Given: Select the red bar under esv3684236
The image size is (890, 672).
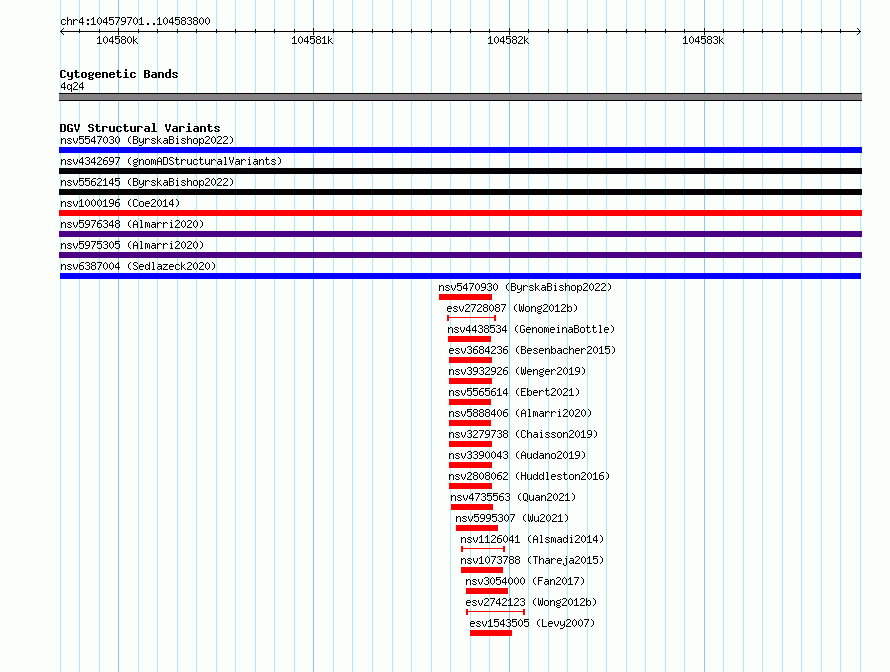Looking at the screenshot, I should tap(471, 360).
